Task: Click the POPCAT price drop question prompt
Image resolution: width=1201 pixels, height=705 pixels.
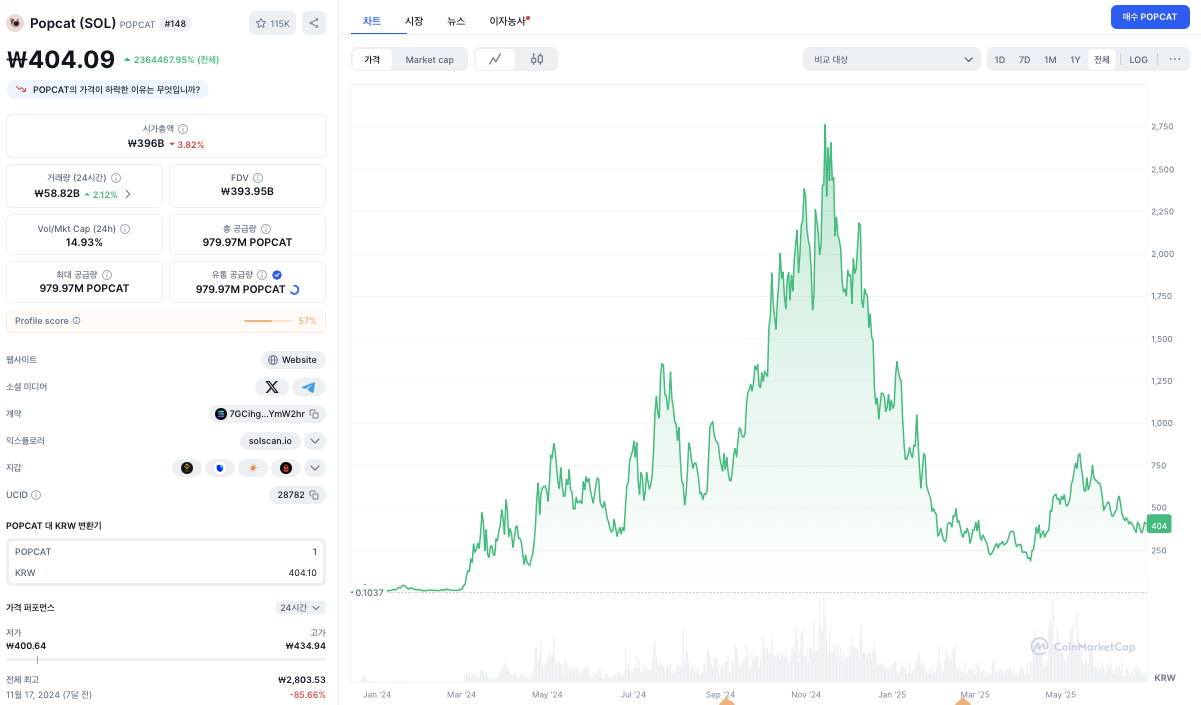Action: [x=108, y=90]
